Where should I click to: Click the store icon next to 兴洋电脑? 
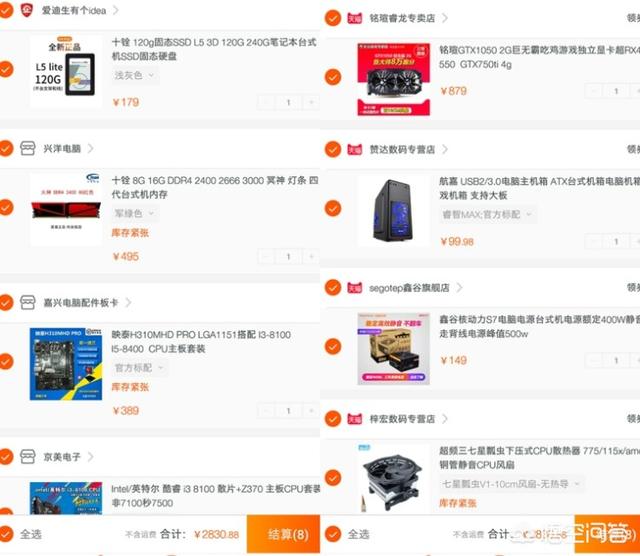(x=27, y=148)
